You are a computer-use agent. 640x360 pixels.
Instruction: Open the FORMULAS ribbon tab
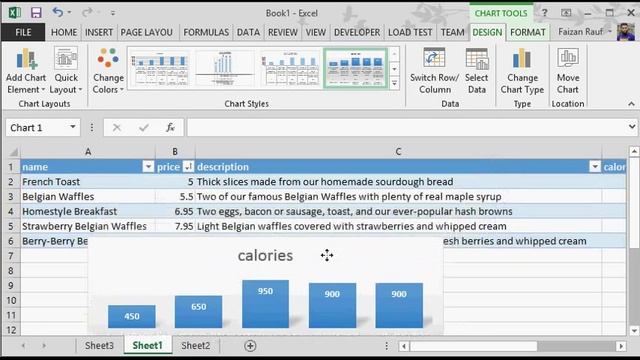tap(206, 32)
